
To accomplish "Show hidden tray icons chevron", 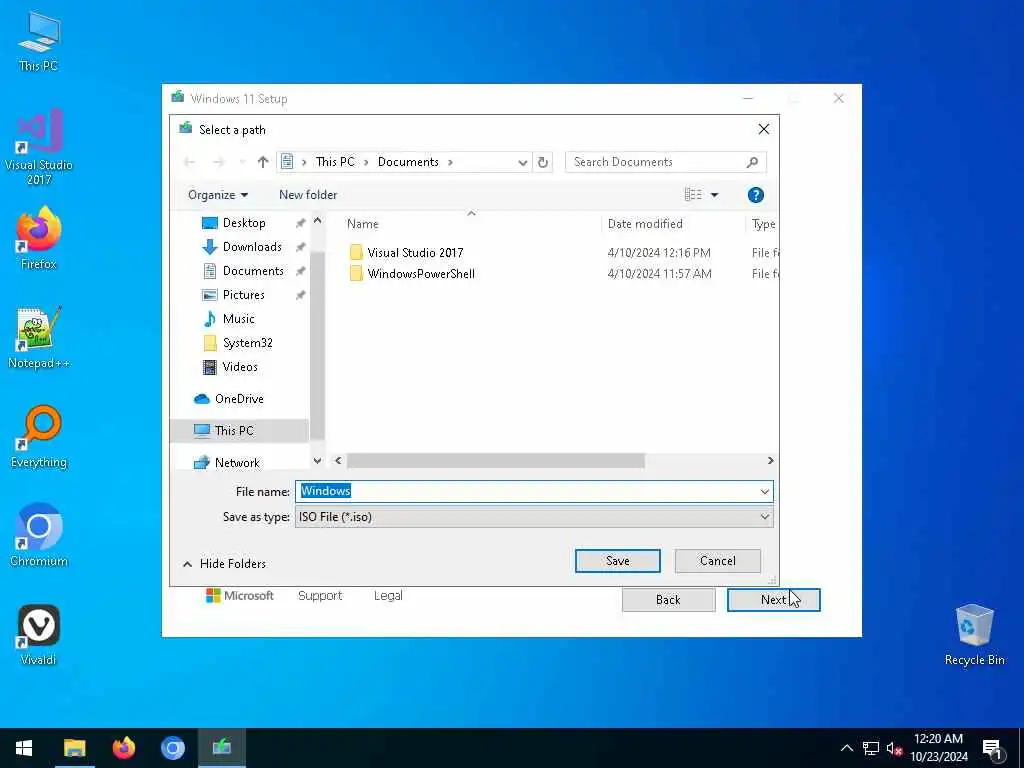I will [x=846, y=748].
